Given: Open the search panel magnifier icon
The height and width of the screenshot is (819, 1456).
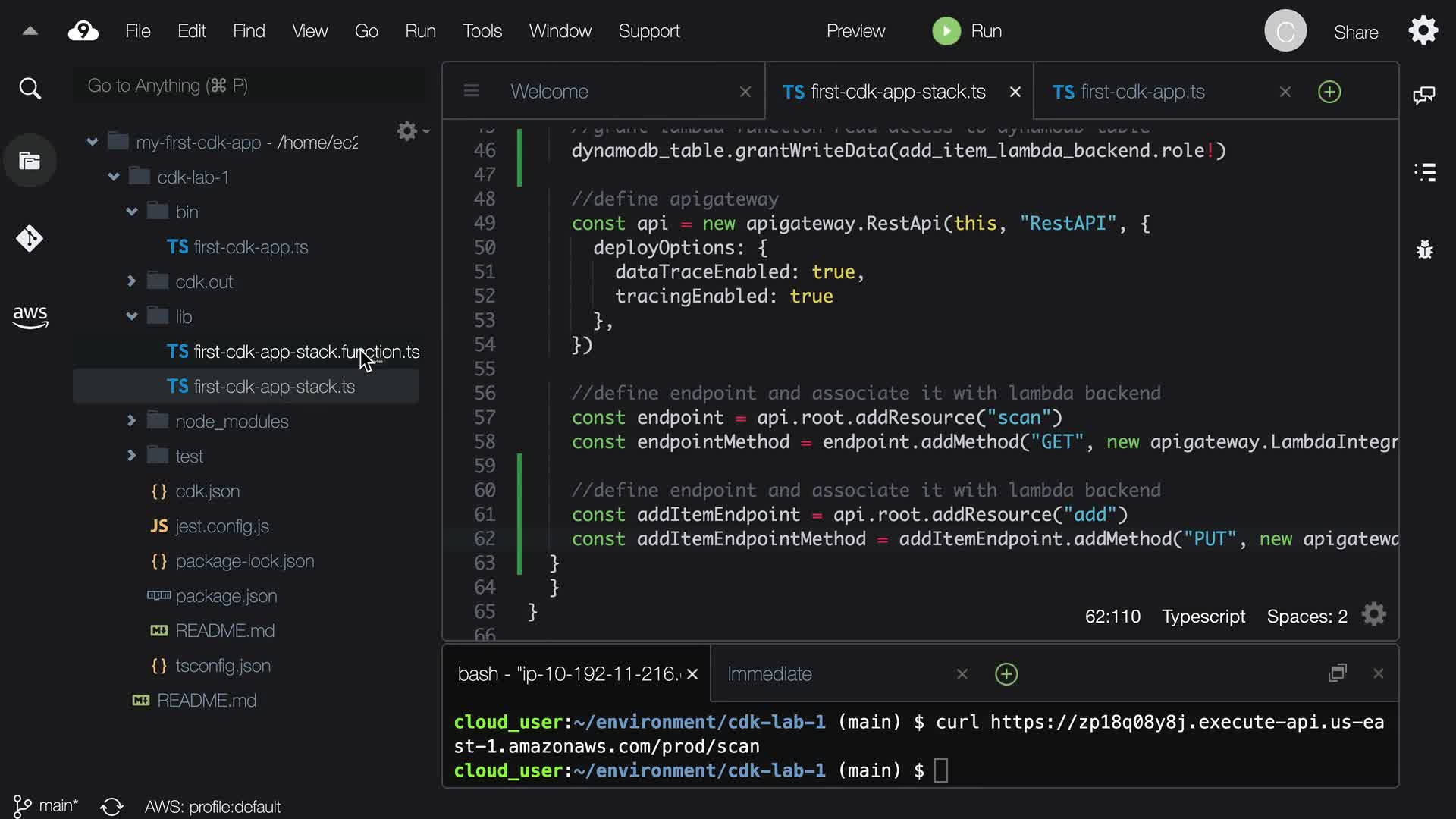Looking at the screenshot, I should (x=30, y=89).
